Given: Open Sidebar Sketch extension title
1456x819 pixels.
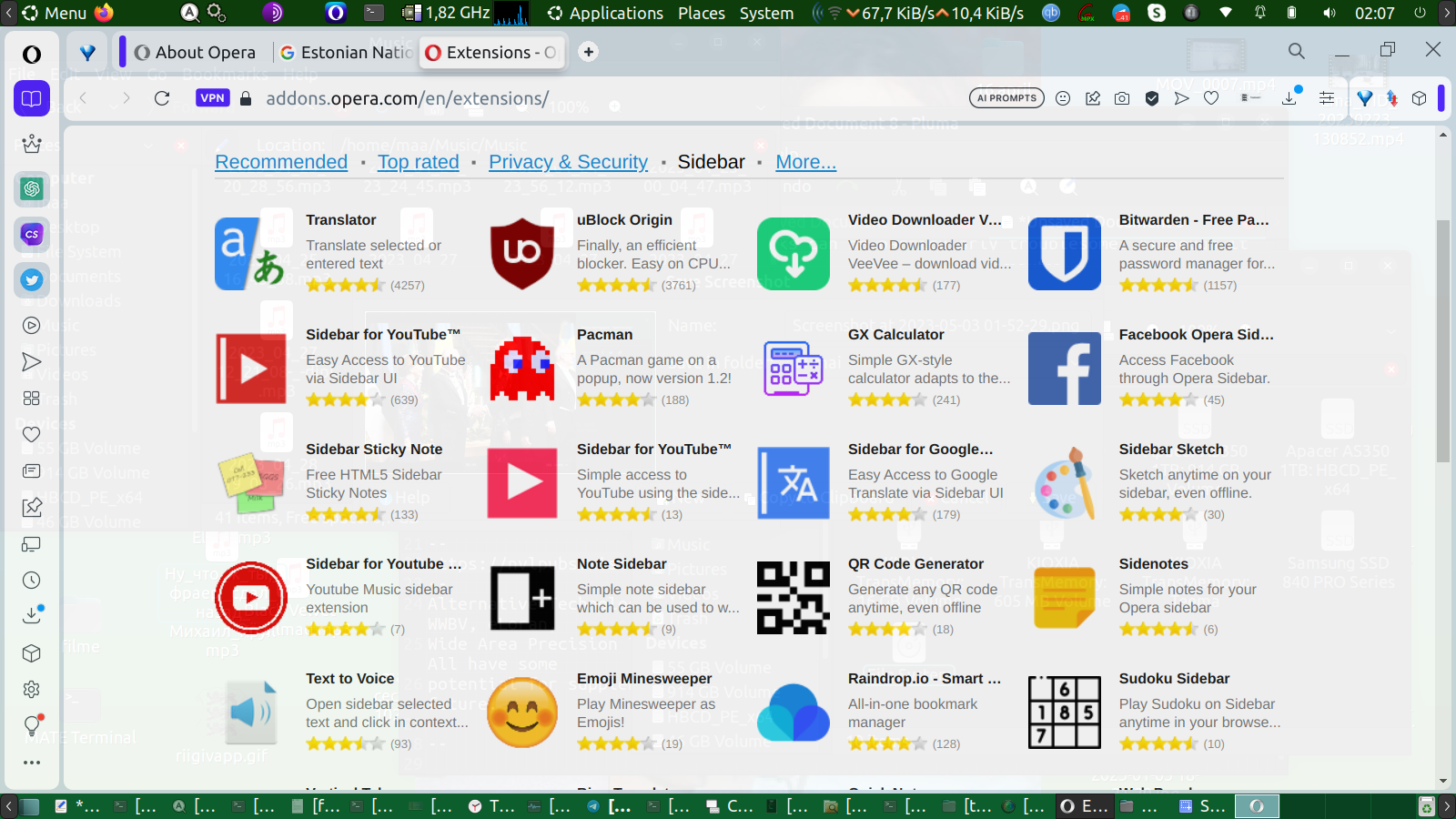Looking at the screenshot, I should coord(1171,450).
